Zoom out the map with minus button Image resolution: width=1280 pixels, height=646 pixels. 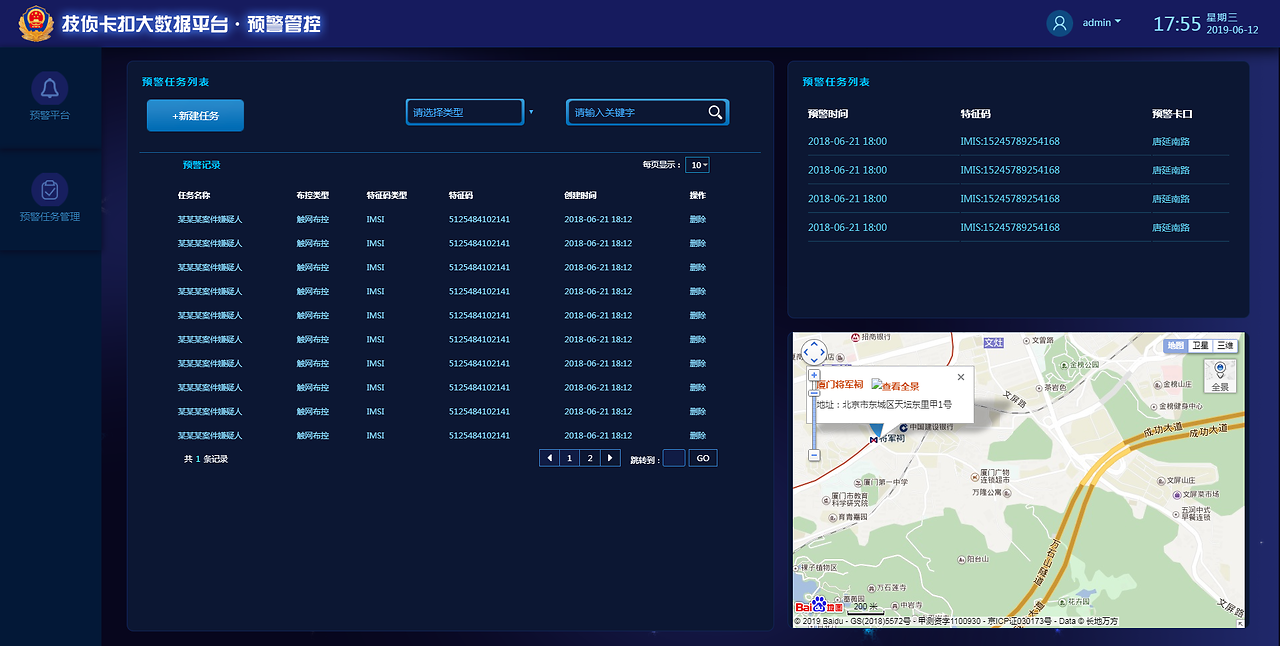pyautogui.click(x=814, y=455)
